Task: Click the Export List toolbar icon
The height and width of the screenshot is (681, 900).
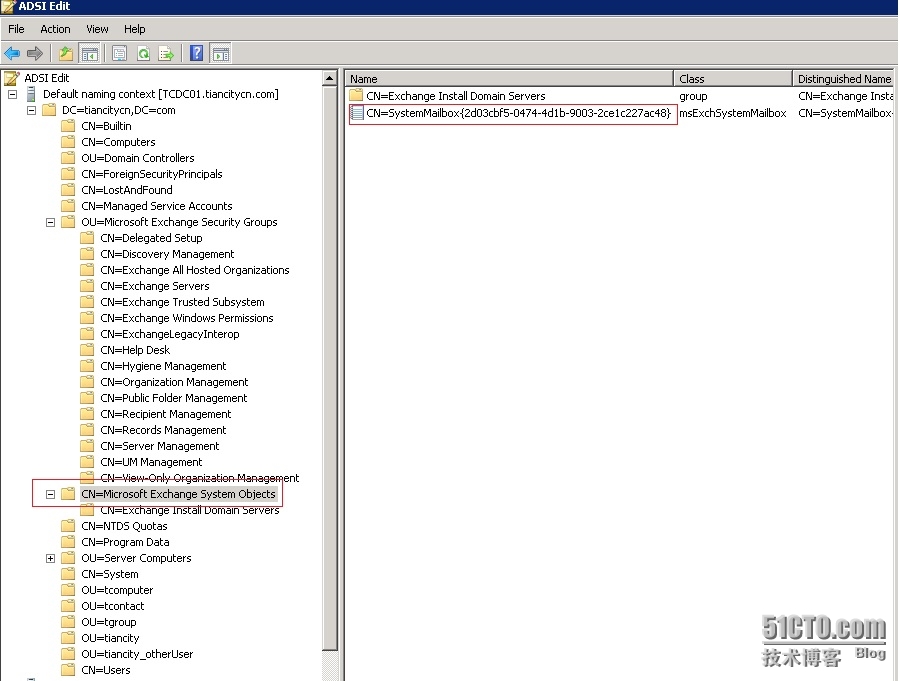Action: pyautogui.click(x=166, y=54)
